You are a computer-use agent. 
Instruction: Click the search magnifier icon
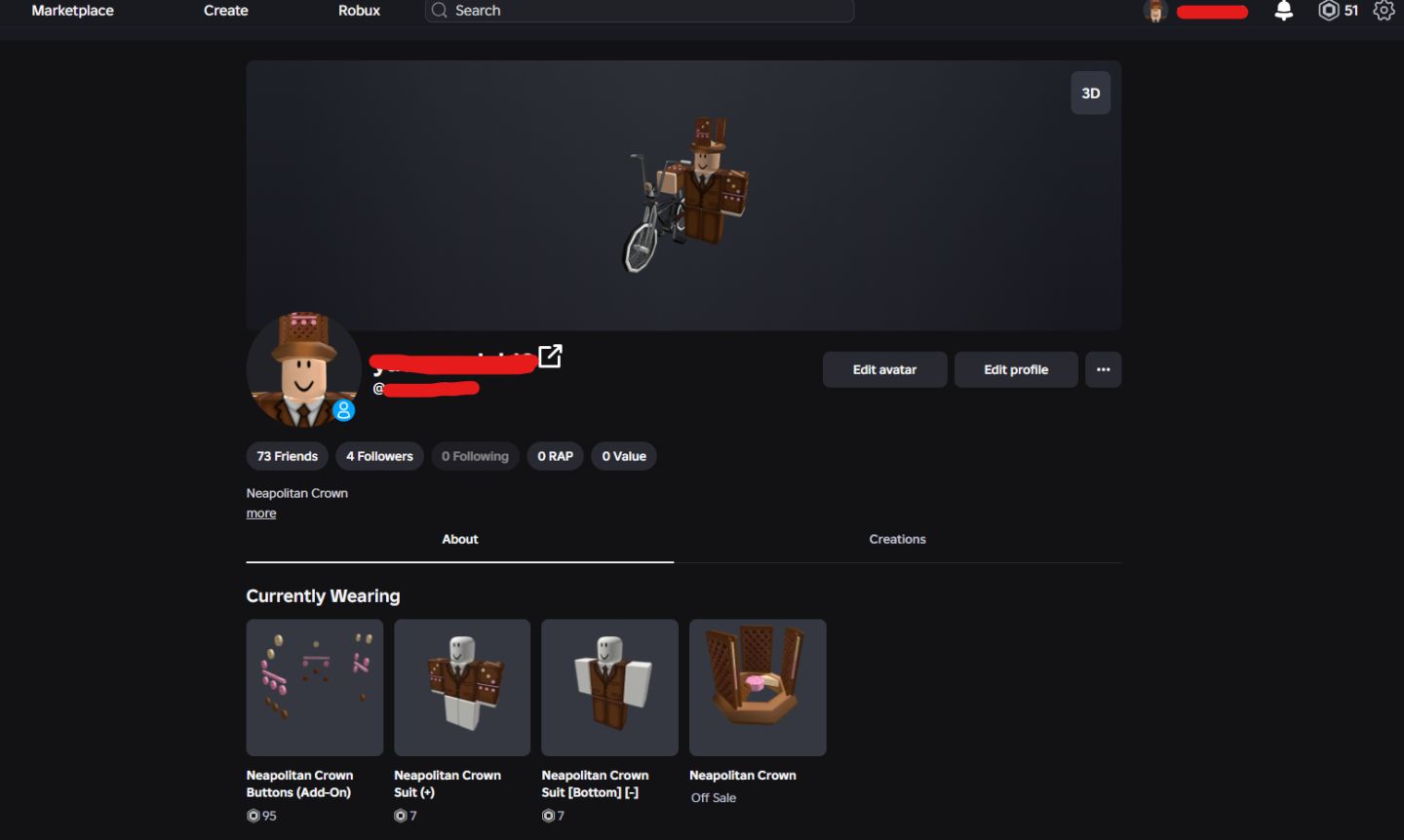(x=440, y=10)
